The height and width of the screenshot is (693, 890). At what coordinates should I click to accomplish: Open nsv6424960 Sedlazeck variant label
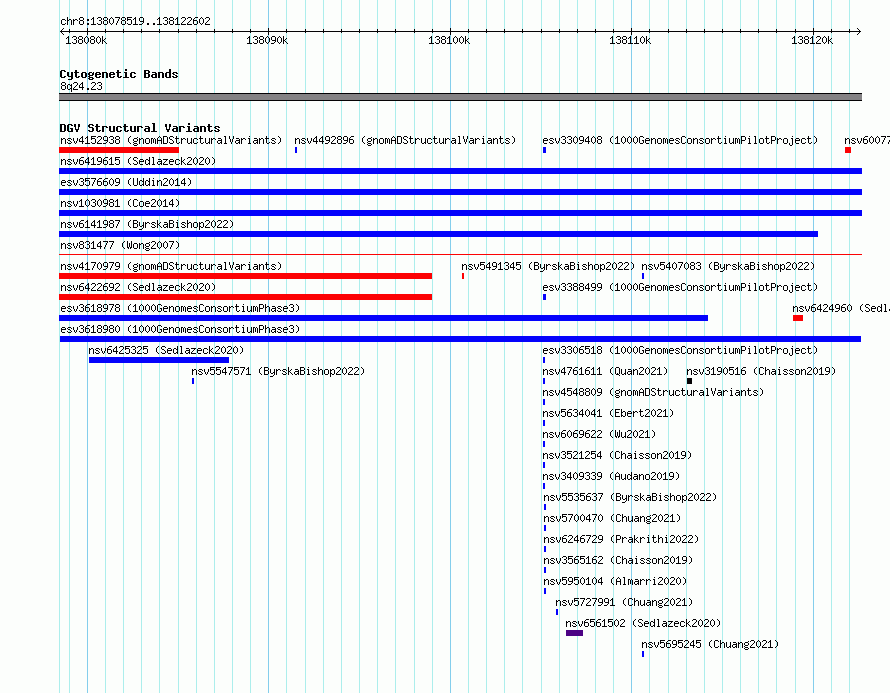[x=841, y=308]
